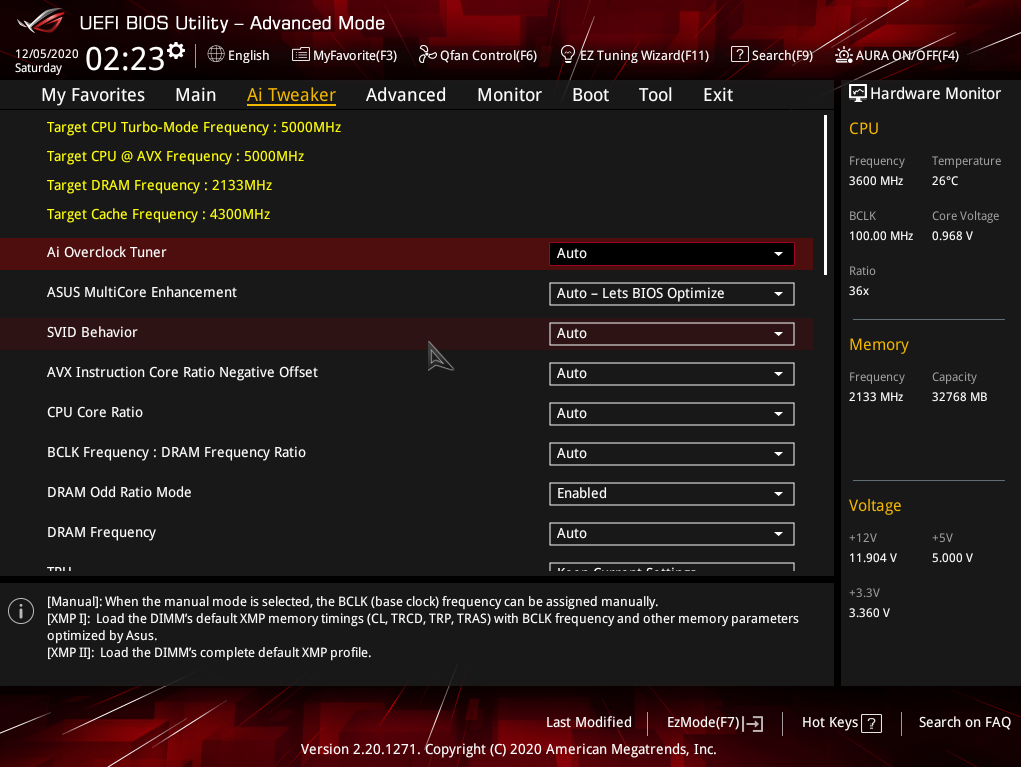Open the Ai Overclock Tuner dropdown

coord(671,254)
